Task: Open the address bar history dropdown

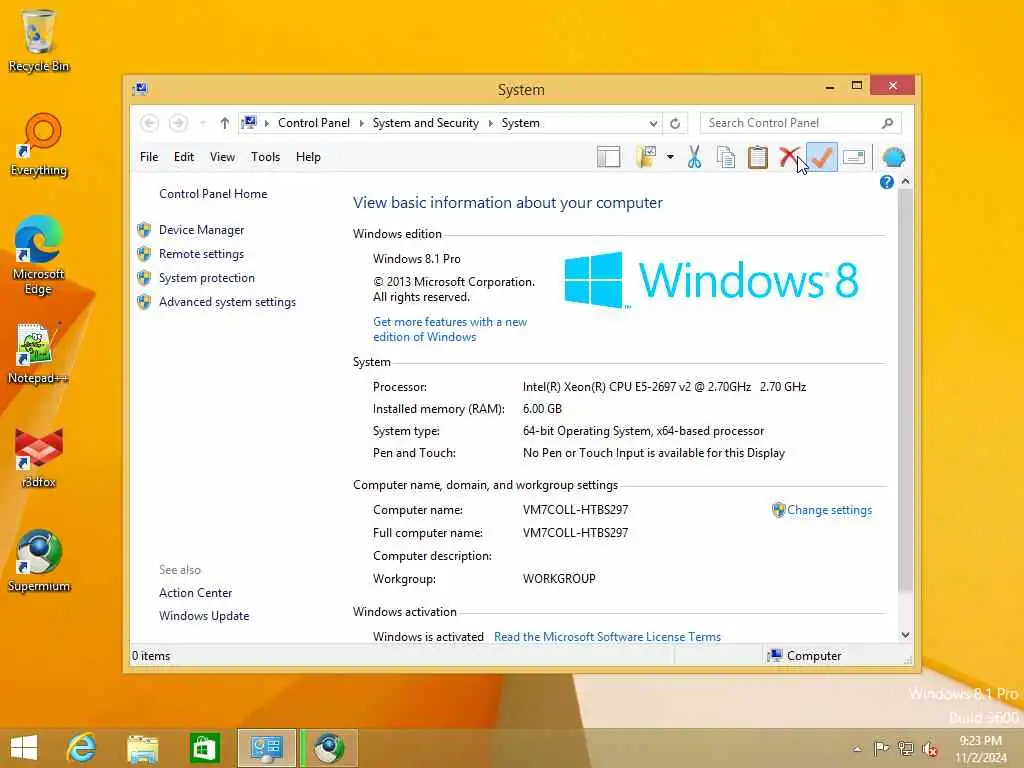Action: click(x=653, y=123)
